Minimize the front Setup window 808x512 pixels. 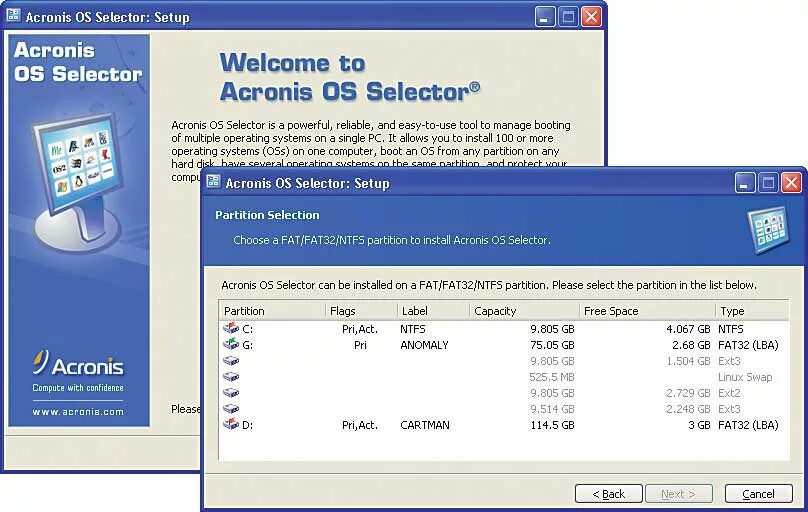click(x=744, y=182)
